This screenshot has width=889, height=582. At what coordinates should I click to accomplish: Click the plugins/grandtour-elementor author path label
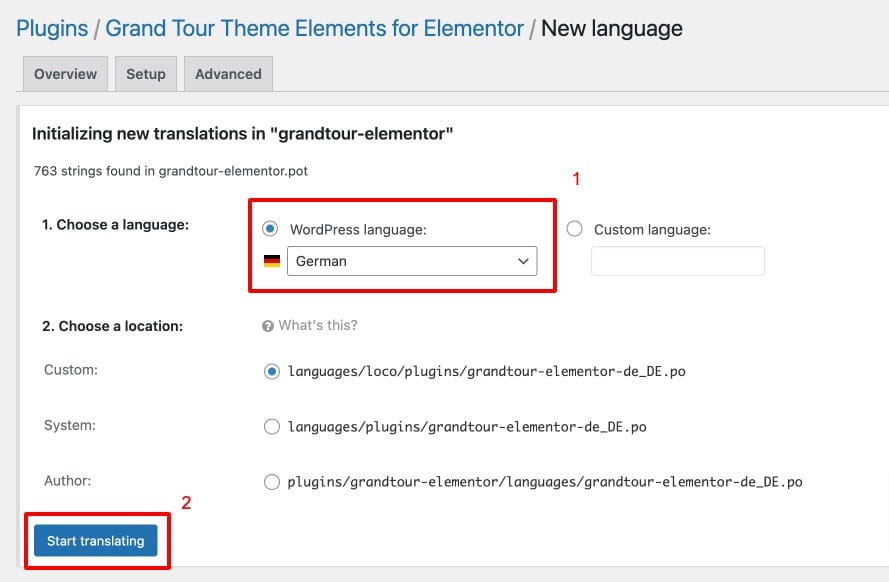click(544, 482)
